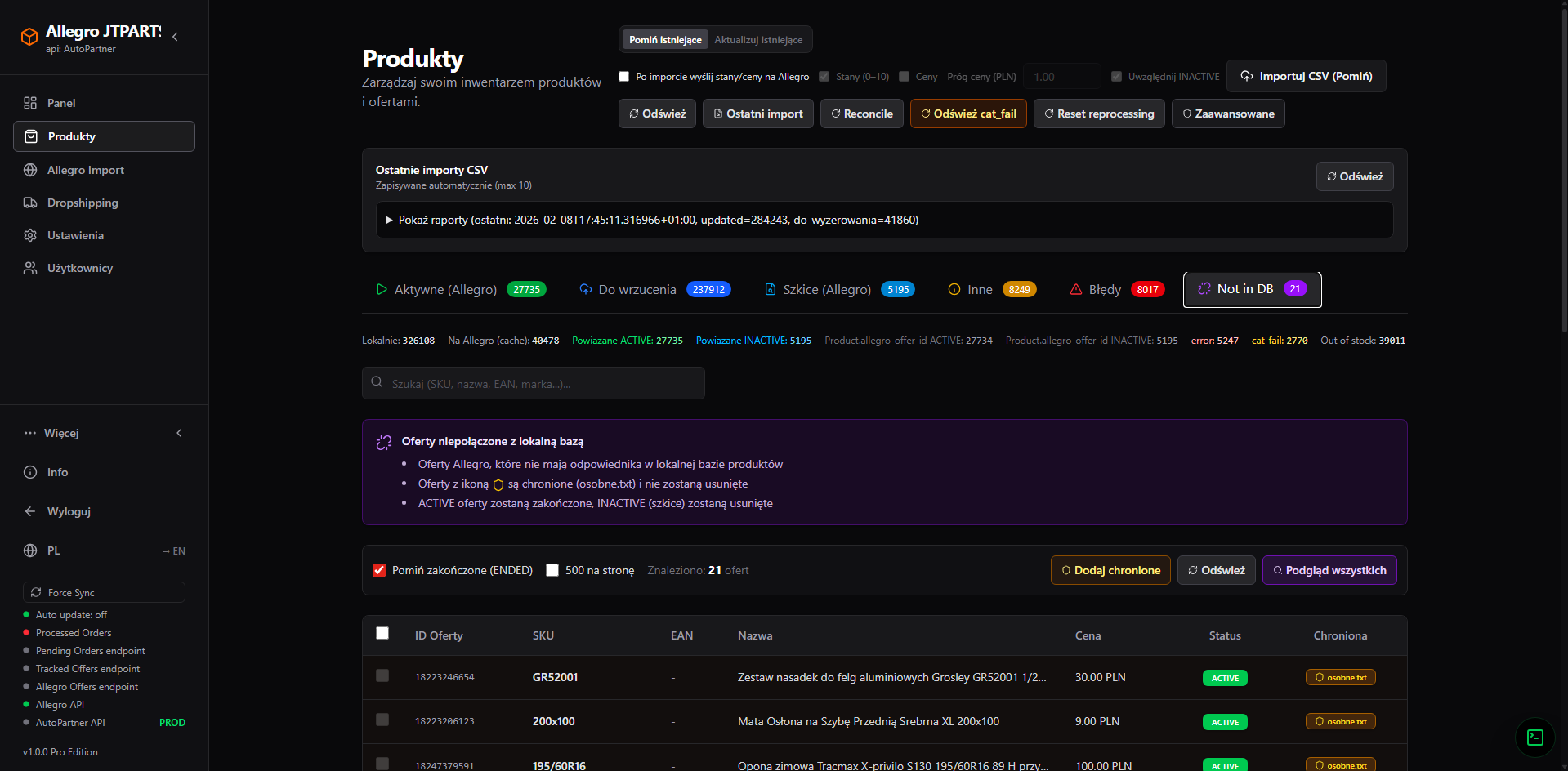Enable 'Po imporcie wyślij stany/ceny na Allegro' checkbox

(x=624, y=77)
